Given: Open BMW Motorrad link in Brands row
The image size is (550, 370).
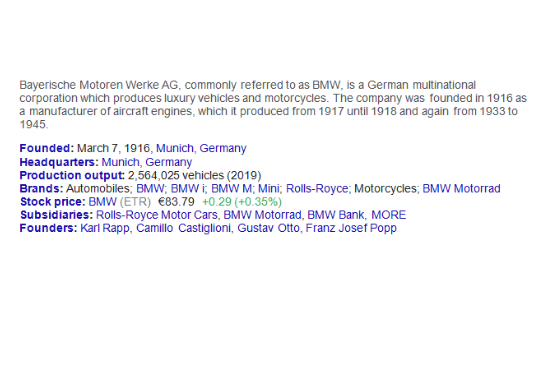Looking at the screenshot, I should tap(461, 189).
